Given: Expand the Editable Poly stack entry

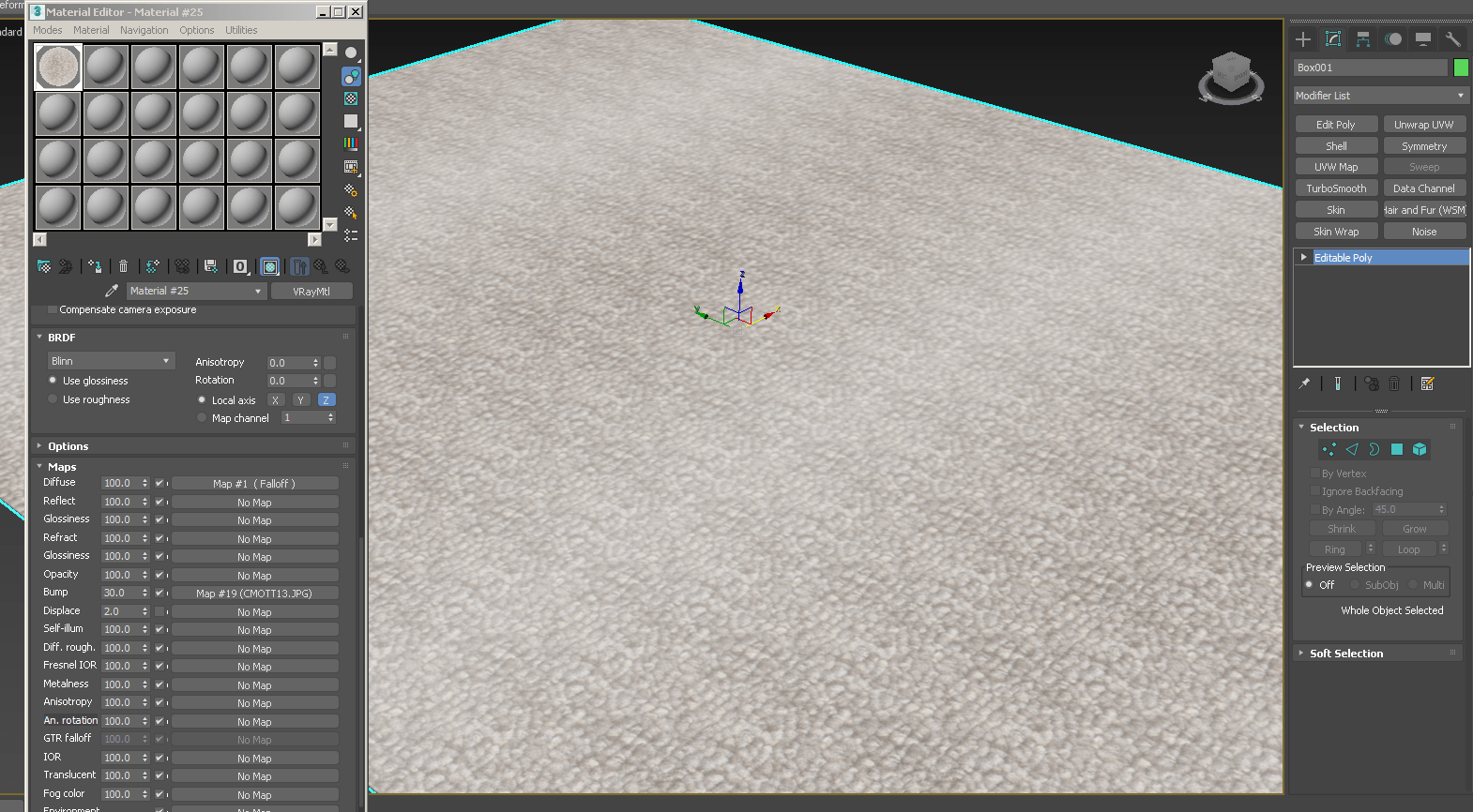Looking at the screenshot, I should tap(1303, 257).
